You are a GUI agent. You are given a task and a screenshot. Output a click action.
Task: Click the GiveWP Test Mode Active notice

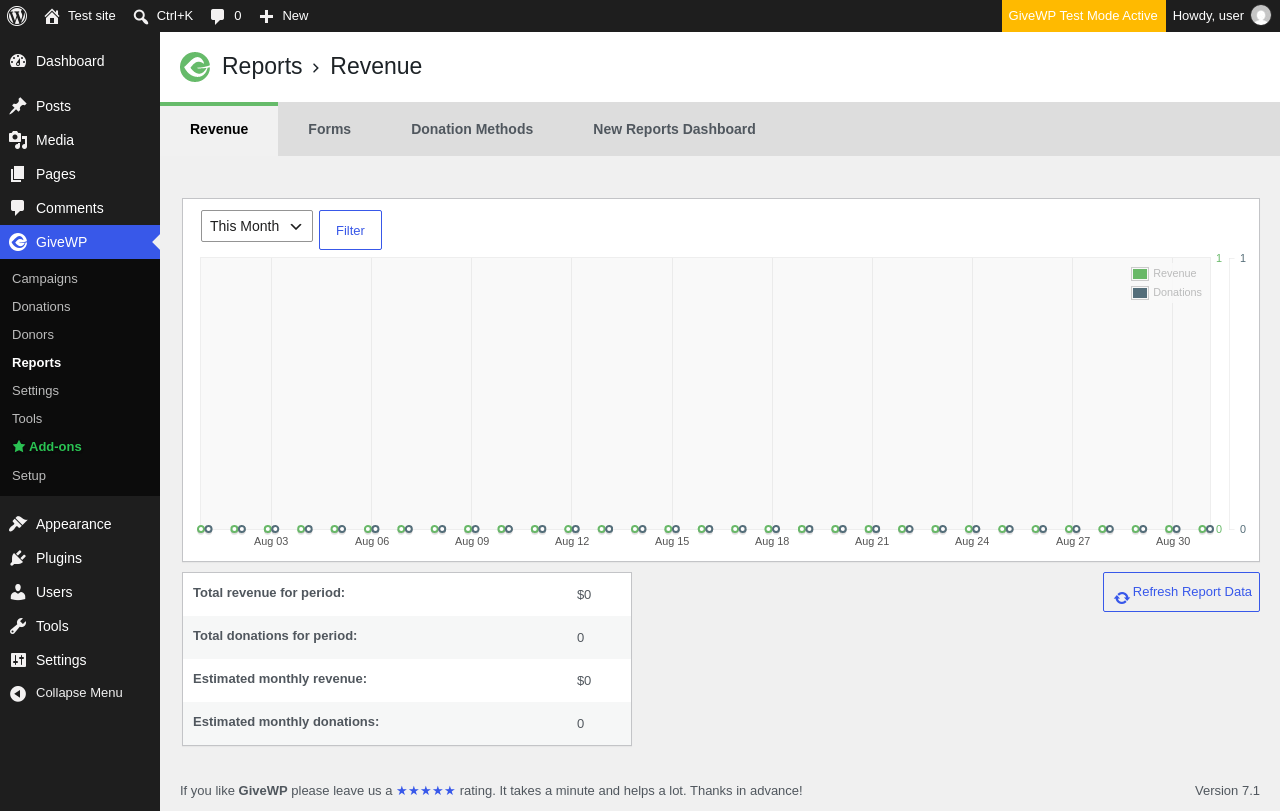1083,16
